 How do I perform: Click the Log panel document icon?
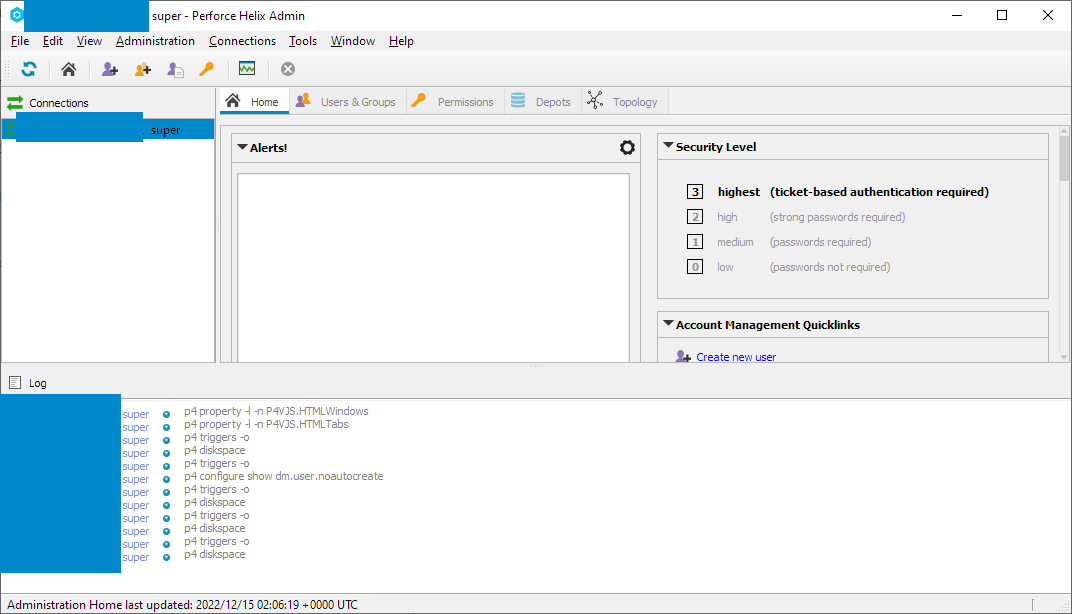tap(15, 383)
